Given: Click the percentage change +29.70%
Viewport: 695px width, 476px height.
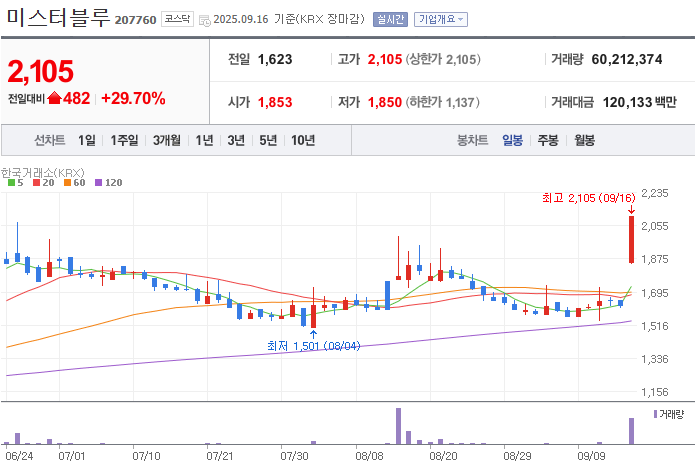Looking at the screenshot, I should 133,98.
